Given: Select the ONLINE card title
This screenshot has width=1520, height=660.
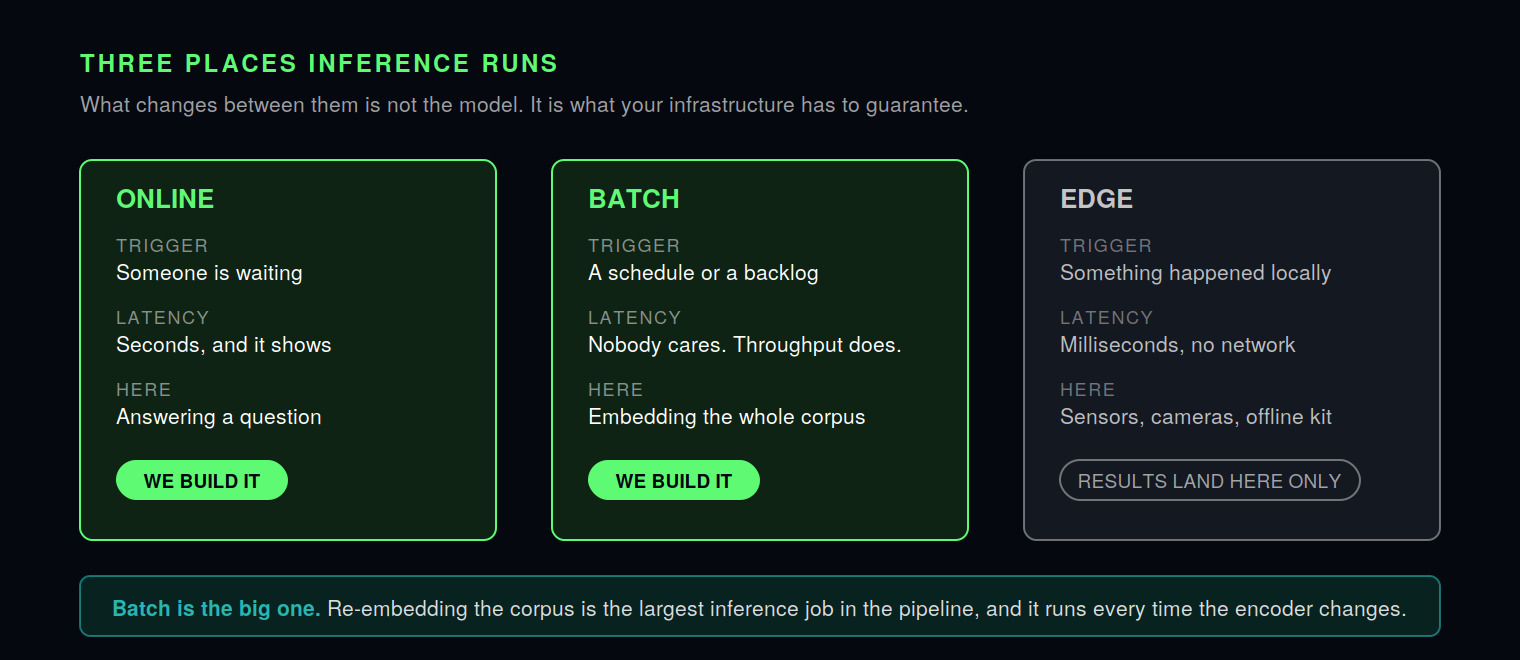Looking at the screenshot, I should 165,199.
